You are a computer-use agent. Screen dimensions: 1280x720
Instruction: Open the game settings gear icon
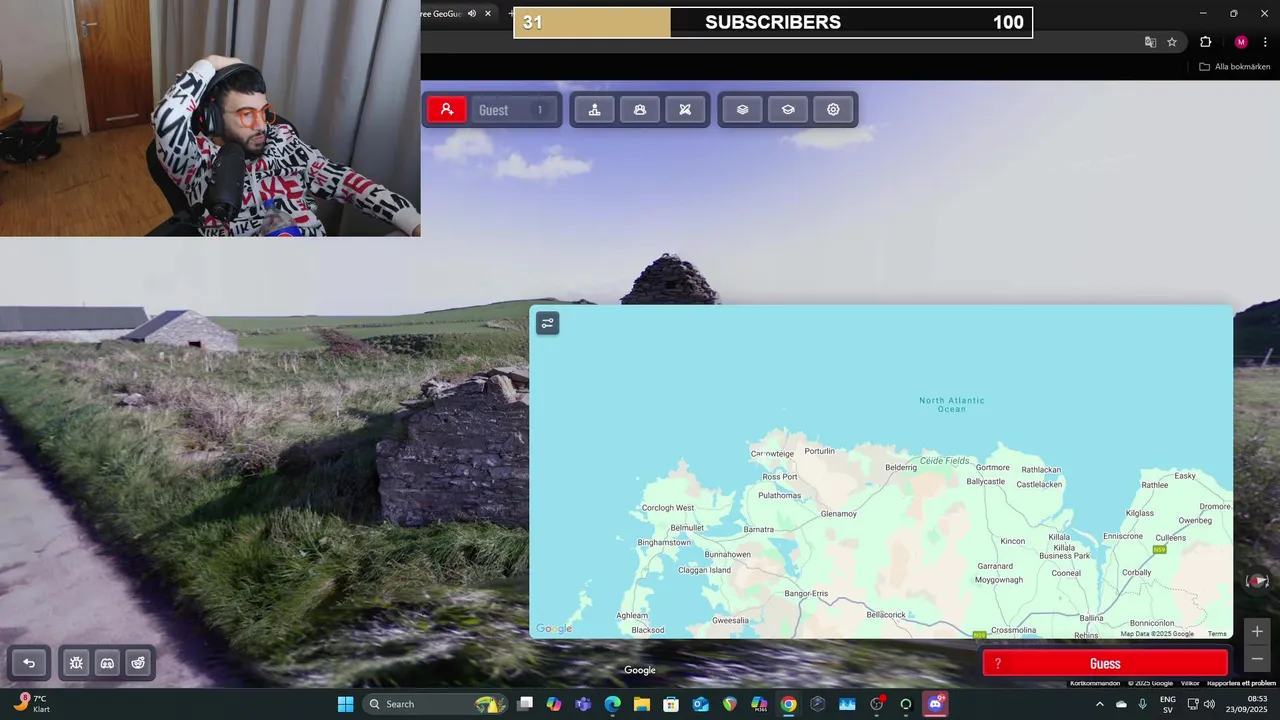pos(833,110)
